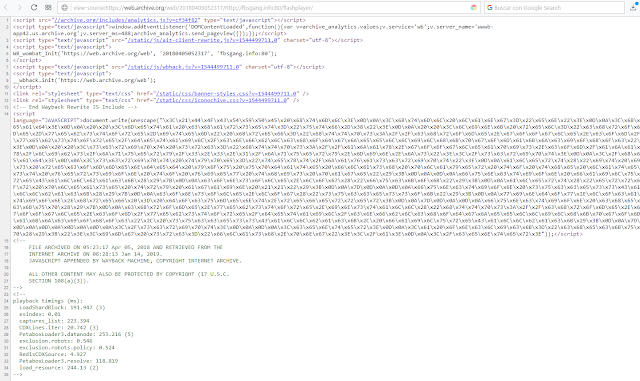Focus the web.archive.org address bar
The width and height of the screenshot is (640, 381).
click(x=269, y=7)
